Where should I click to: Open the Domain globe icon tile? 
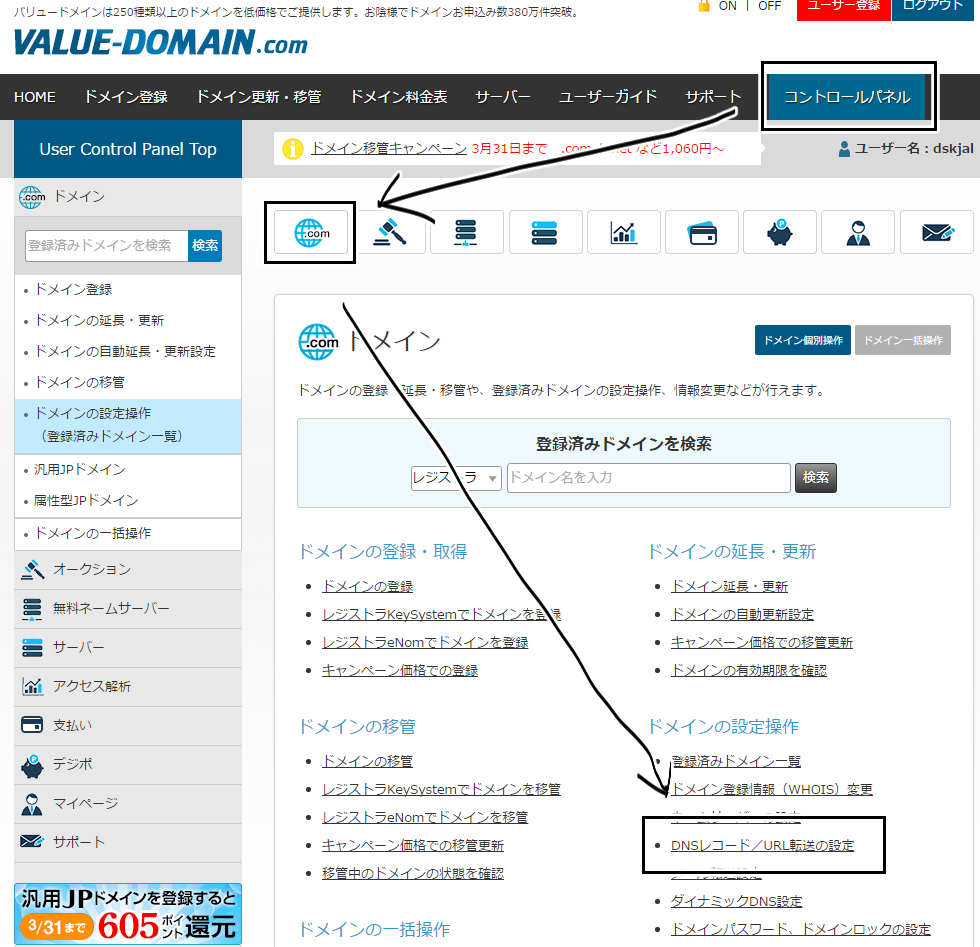click(311, 233)
